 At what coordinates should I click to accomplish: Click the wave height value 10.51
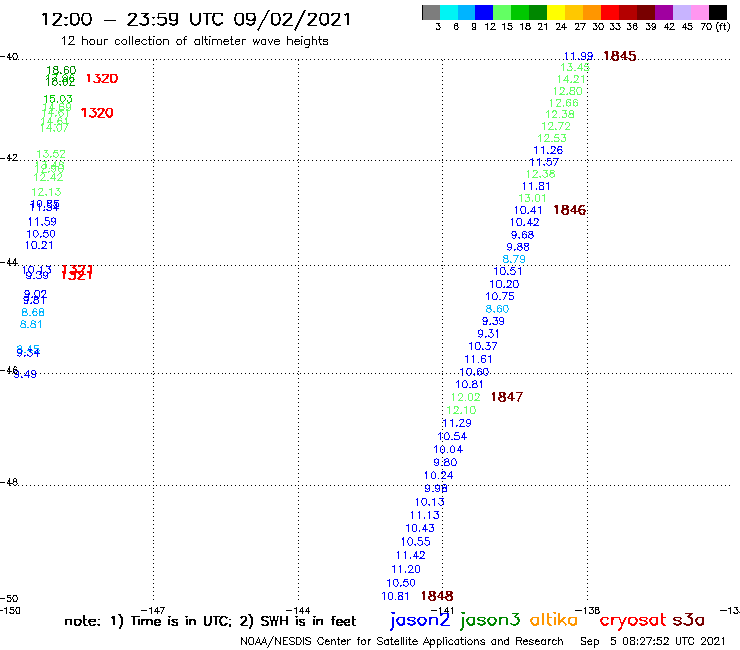tap(508, 271)
